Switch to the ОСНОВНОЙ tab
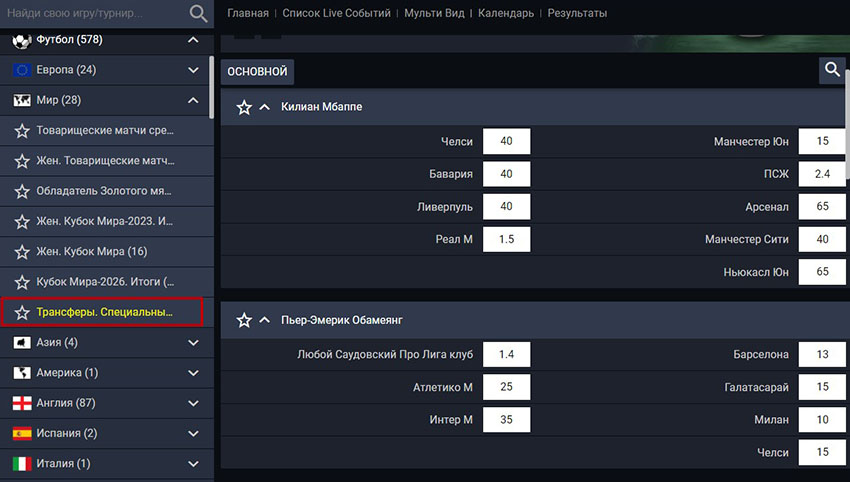The image size is (850, 482). 257,72
